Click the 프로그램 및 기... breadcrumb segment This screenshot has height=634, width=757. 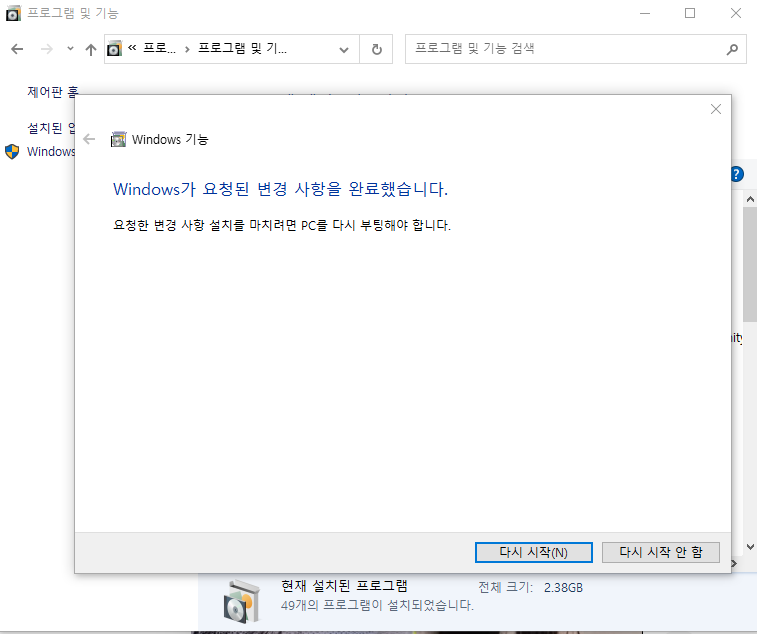tap(242, 48)
